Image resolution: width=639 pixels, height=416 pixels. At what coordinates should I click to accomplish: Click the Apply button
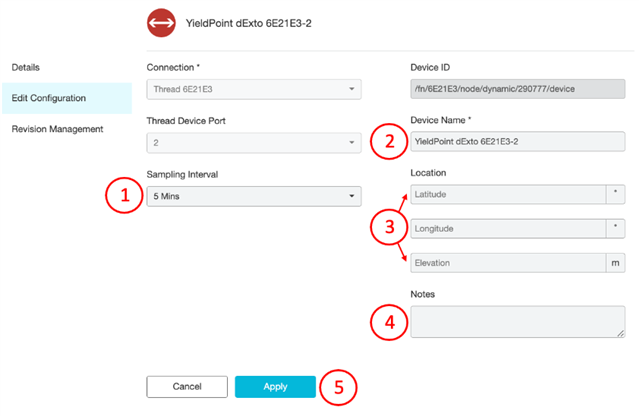pos(275,387)
